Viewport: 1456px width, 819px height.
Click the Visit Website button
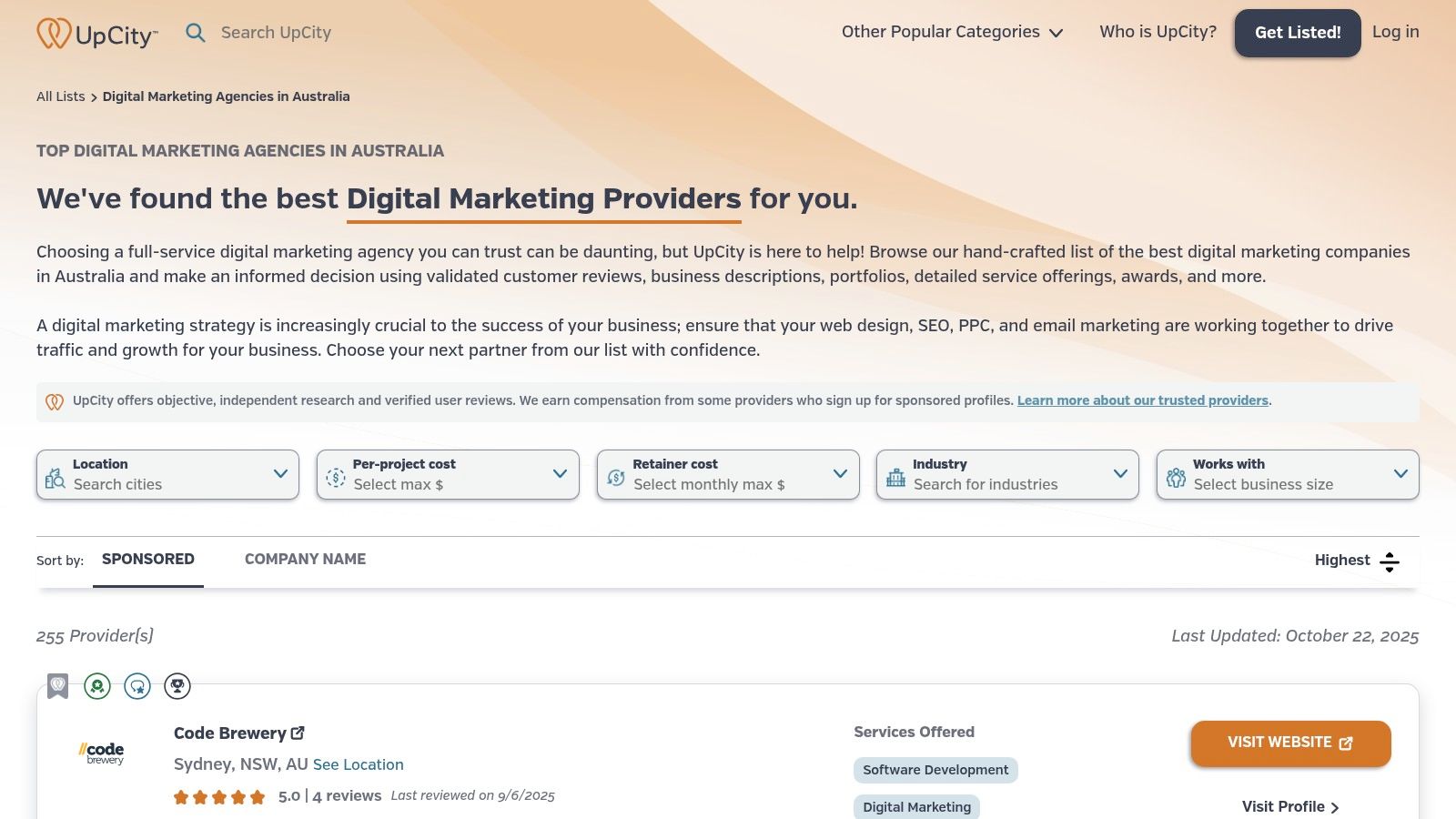pyautogui.click(x=1290, y=743)
